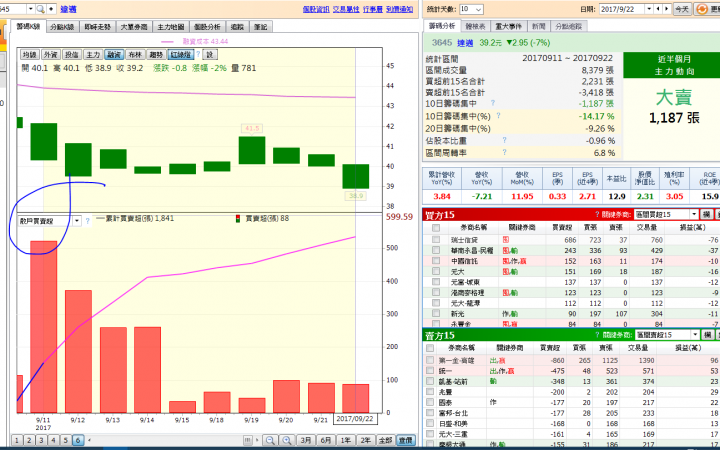This screenshot has width=720, height=450.
Task: Open the 新聞 tab
Action: 539,26
